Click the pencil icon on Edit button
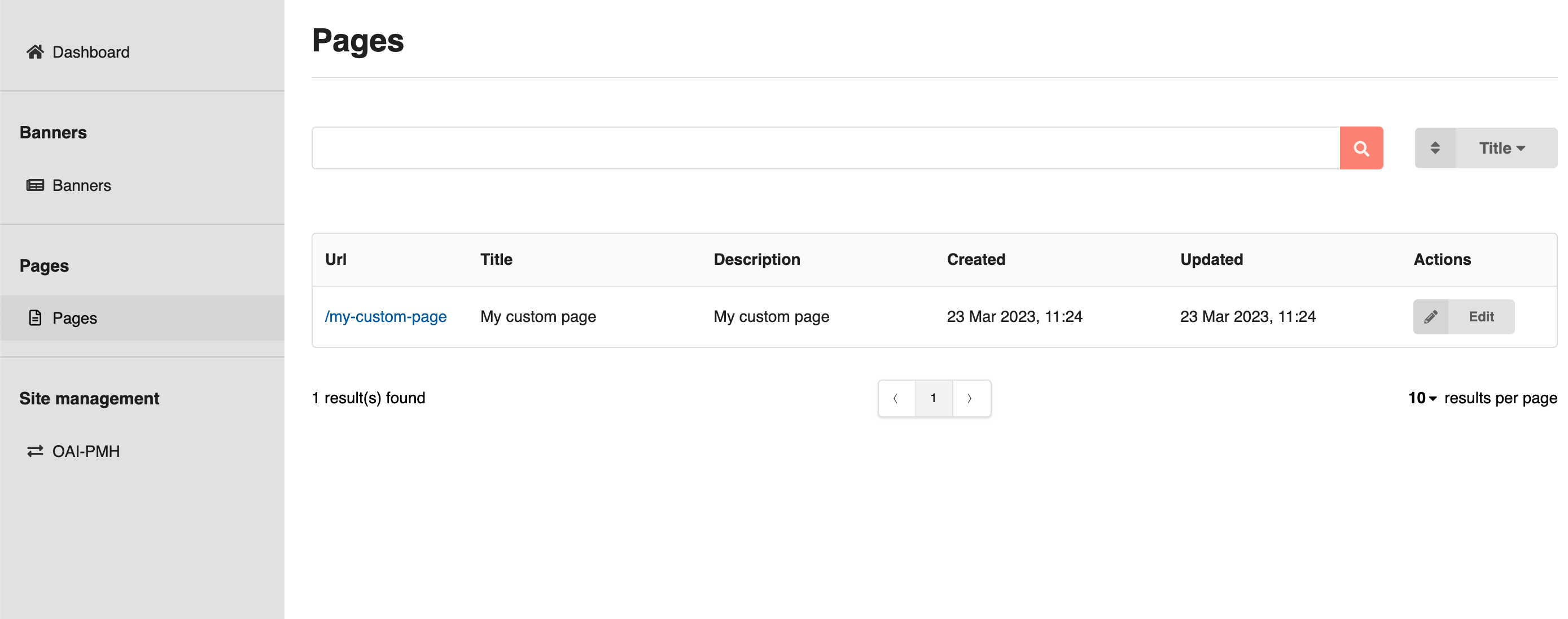This screenshot has width=1568, height=619. tap(1430, 317)
